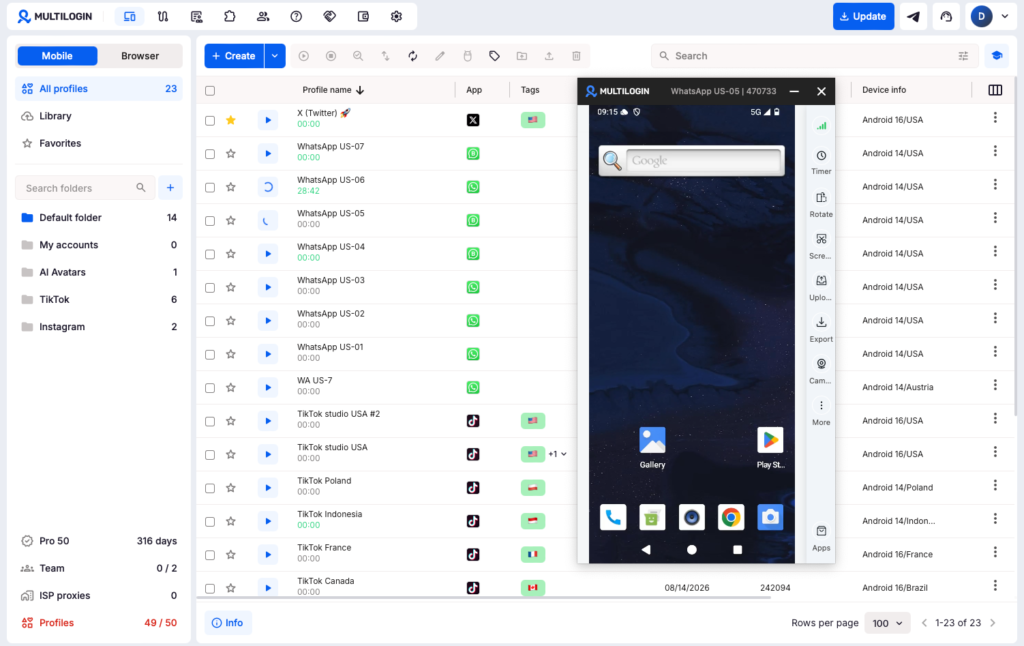The width and height of the screenshot is (1024, 646).
Task: Sort by Profile name column arrow
Action: coord(360,90)
